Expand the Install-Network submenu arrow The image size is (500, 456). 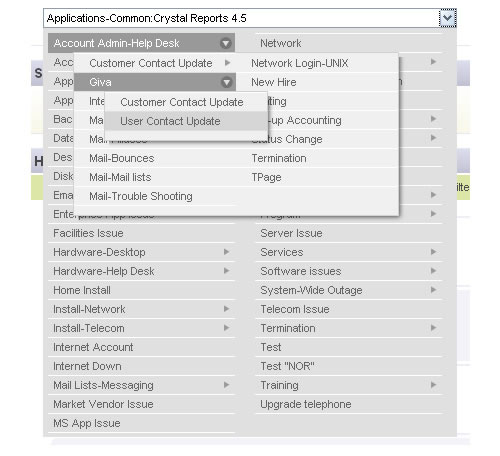tap(227, 309)
